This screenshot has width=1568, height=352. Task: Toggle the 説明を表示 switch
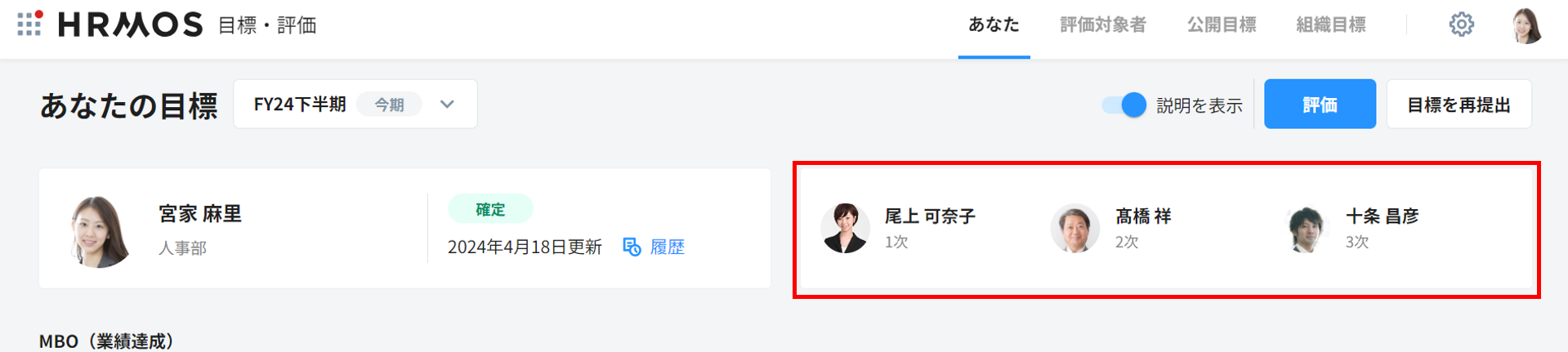coord(1124,105)
